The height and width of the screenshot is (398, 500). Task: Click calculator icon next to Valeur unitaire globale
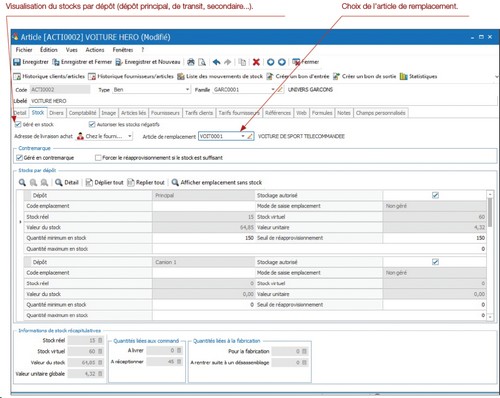(x=100, y=374)
